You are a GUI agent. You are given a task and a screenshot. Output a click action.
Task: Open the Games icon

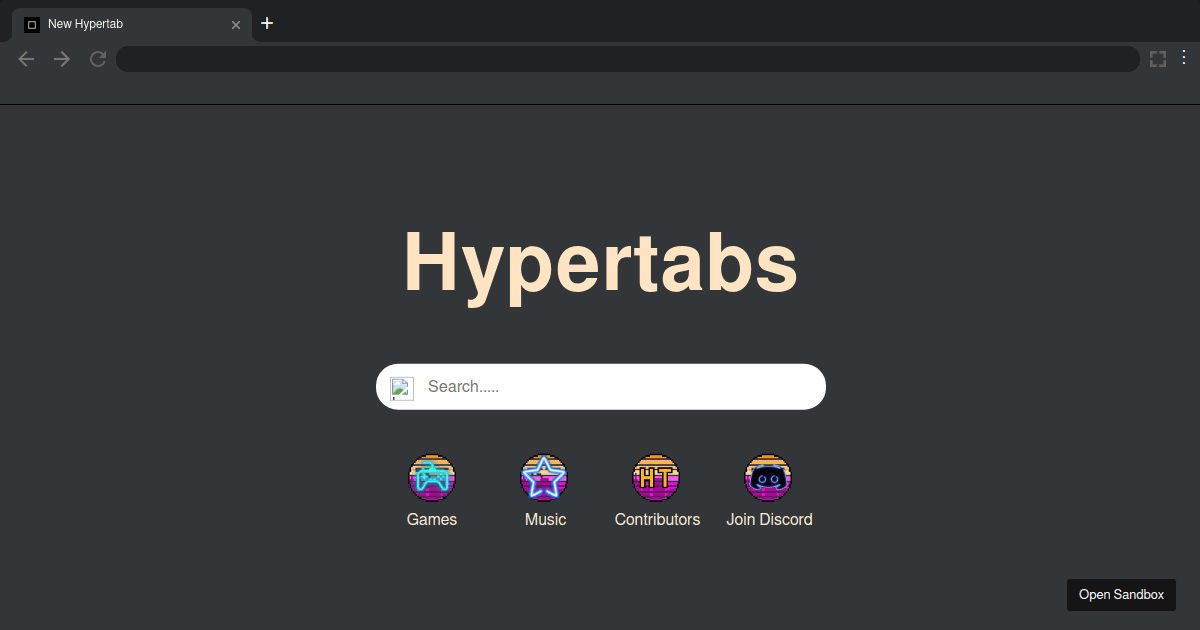coord(432,477)
